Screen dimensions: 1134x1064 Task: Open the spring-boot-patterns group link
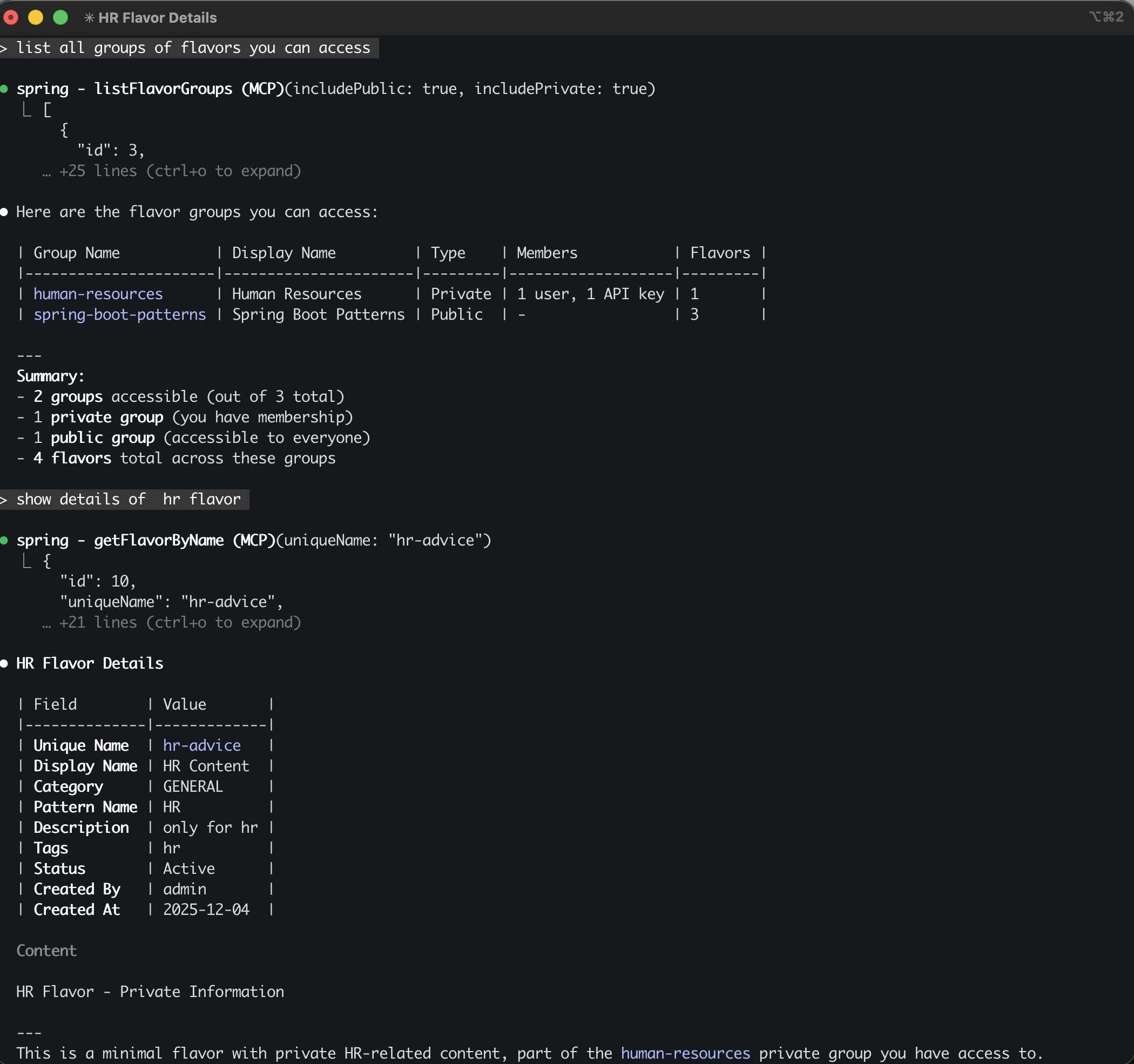tap(120, 314)
